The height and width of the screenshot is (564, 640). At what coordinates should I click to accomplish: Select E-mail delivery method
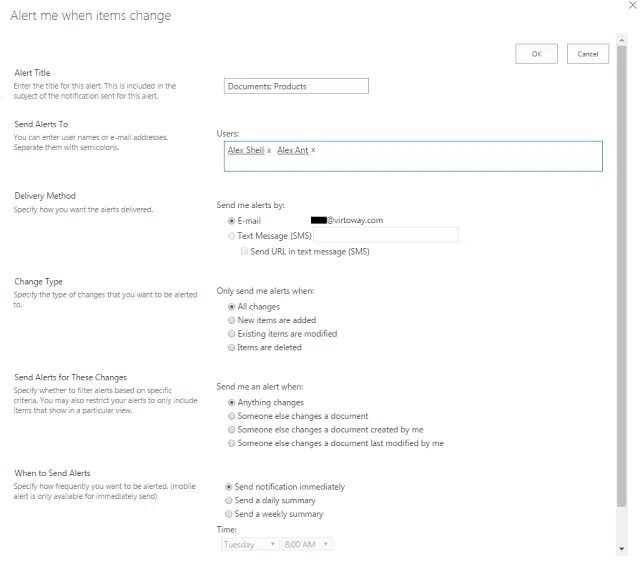231,221
